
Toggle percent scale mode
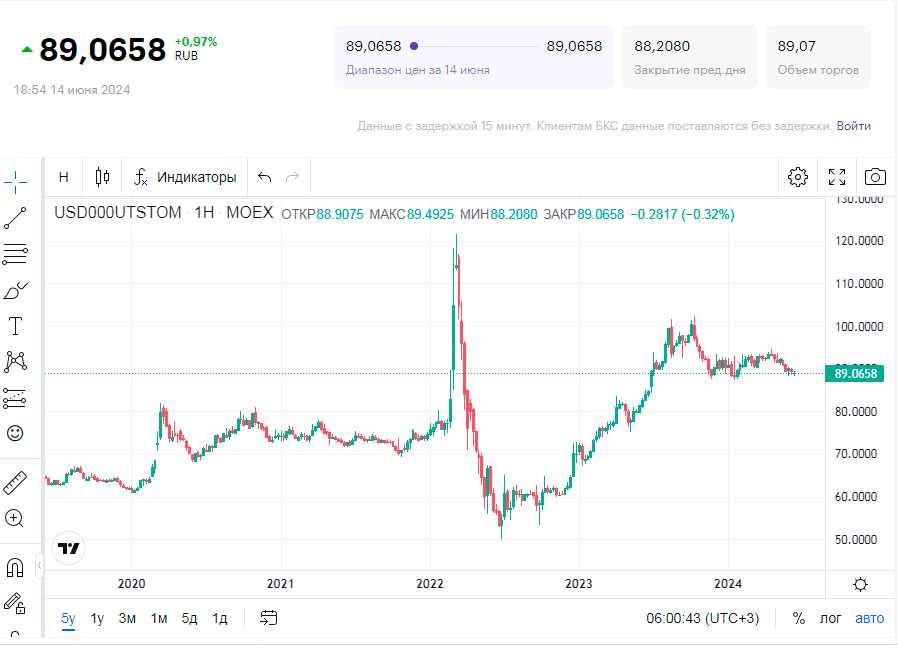(x=799, y=618)
